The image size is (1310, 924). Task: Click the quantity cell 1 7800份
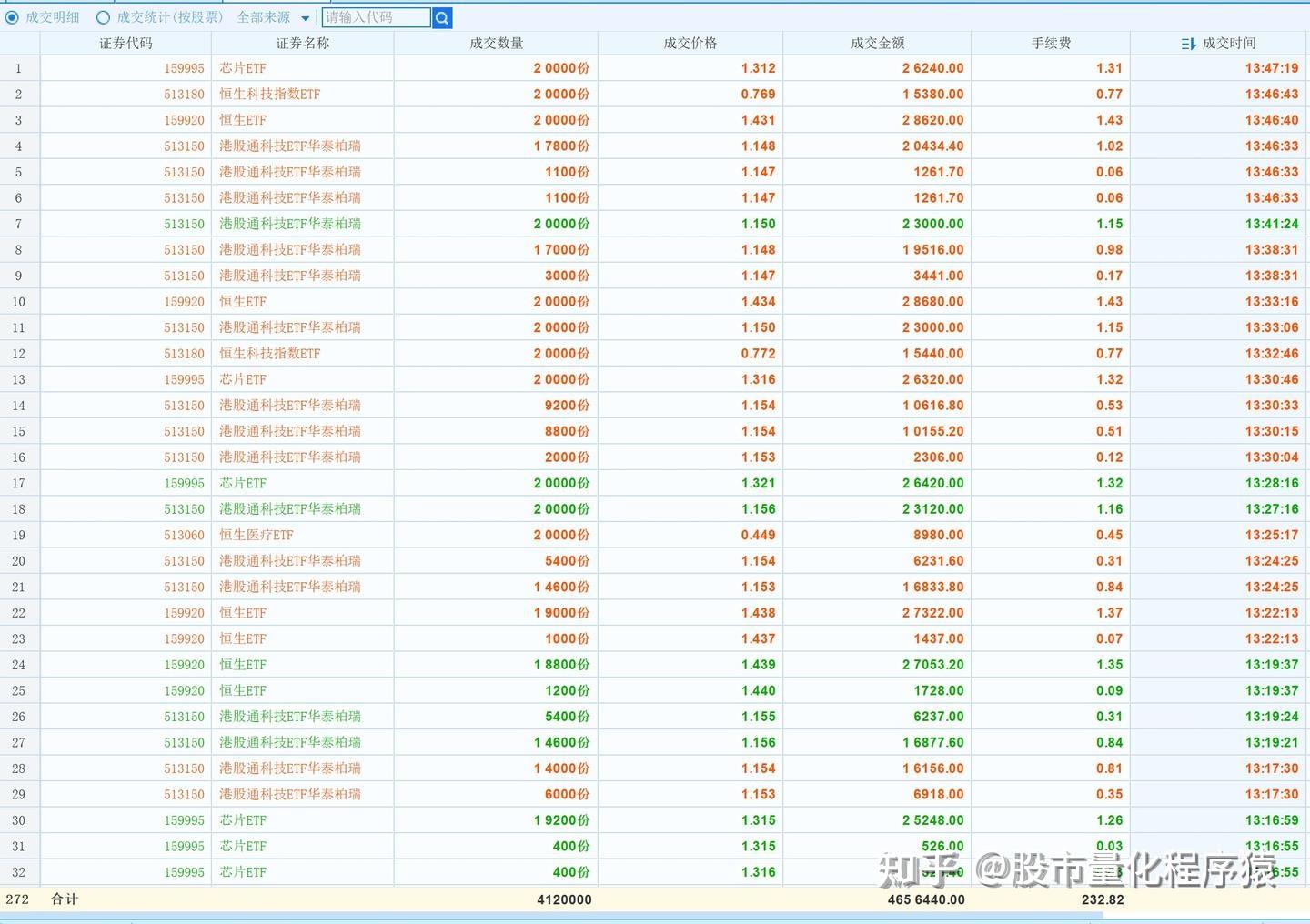[x=561, y=146]
